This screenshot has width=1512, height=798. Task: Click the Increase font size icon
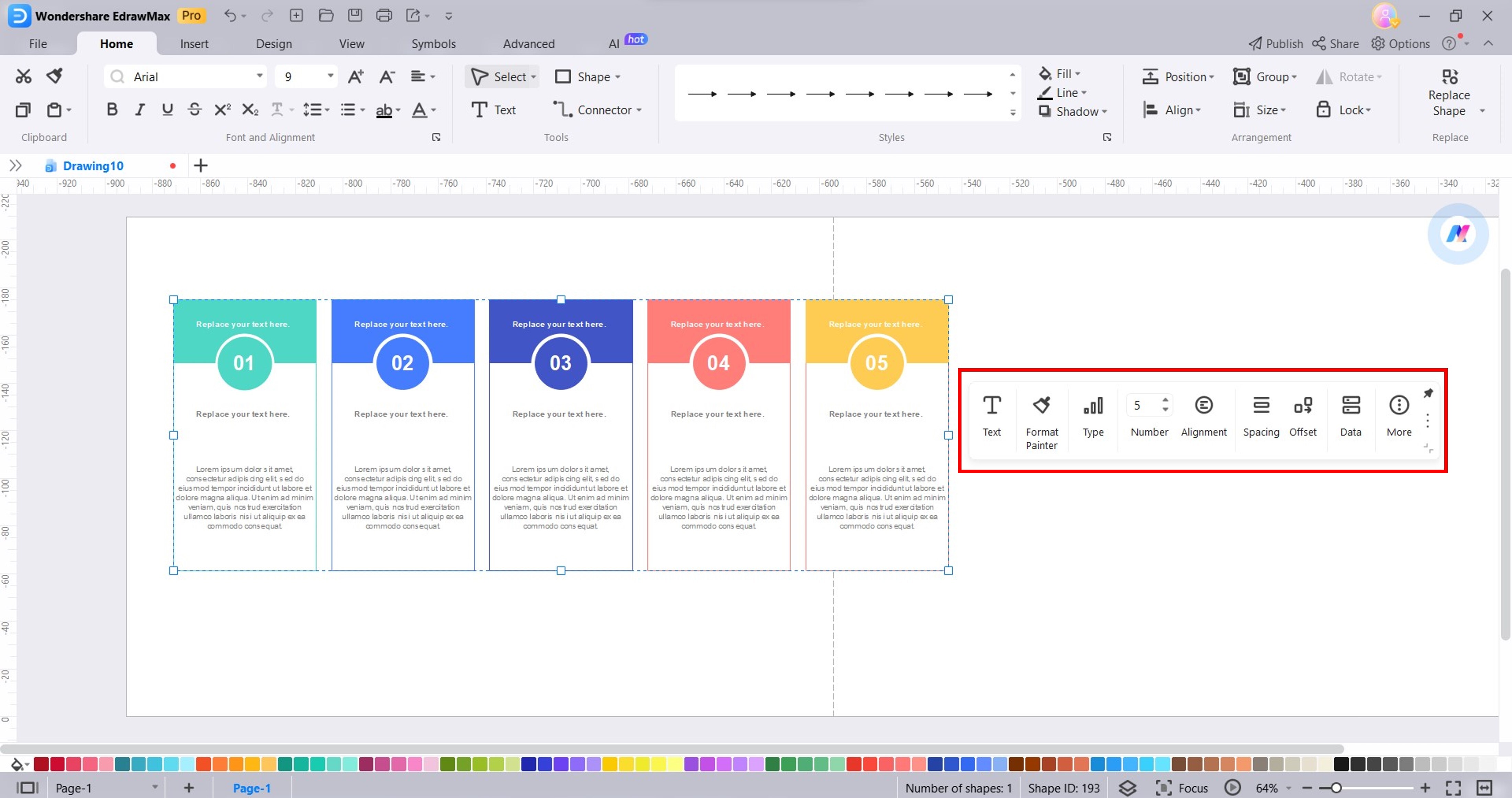[x=356, y=77]
